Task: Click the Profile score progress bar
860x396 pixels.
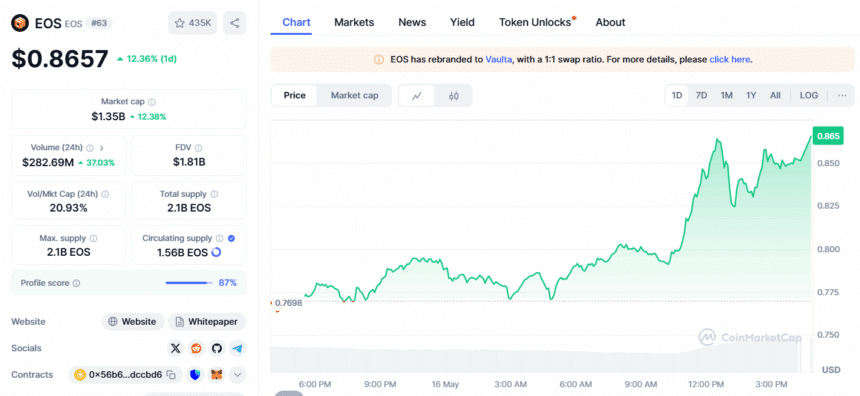Action: coord(189,283)
